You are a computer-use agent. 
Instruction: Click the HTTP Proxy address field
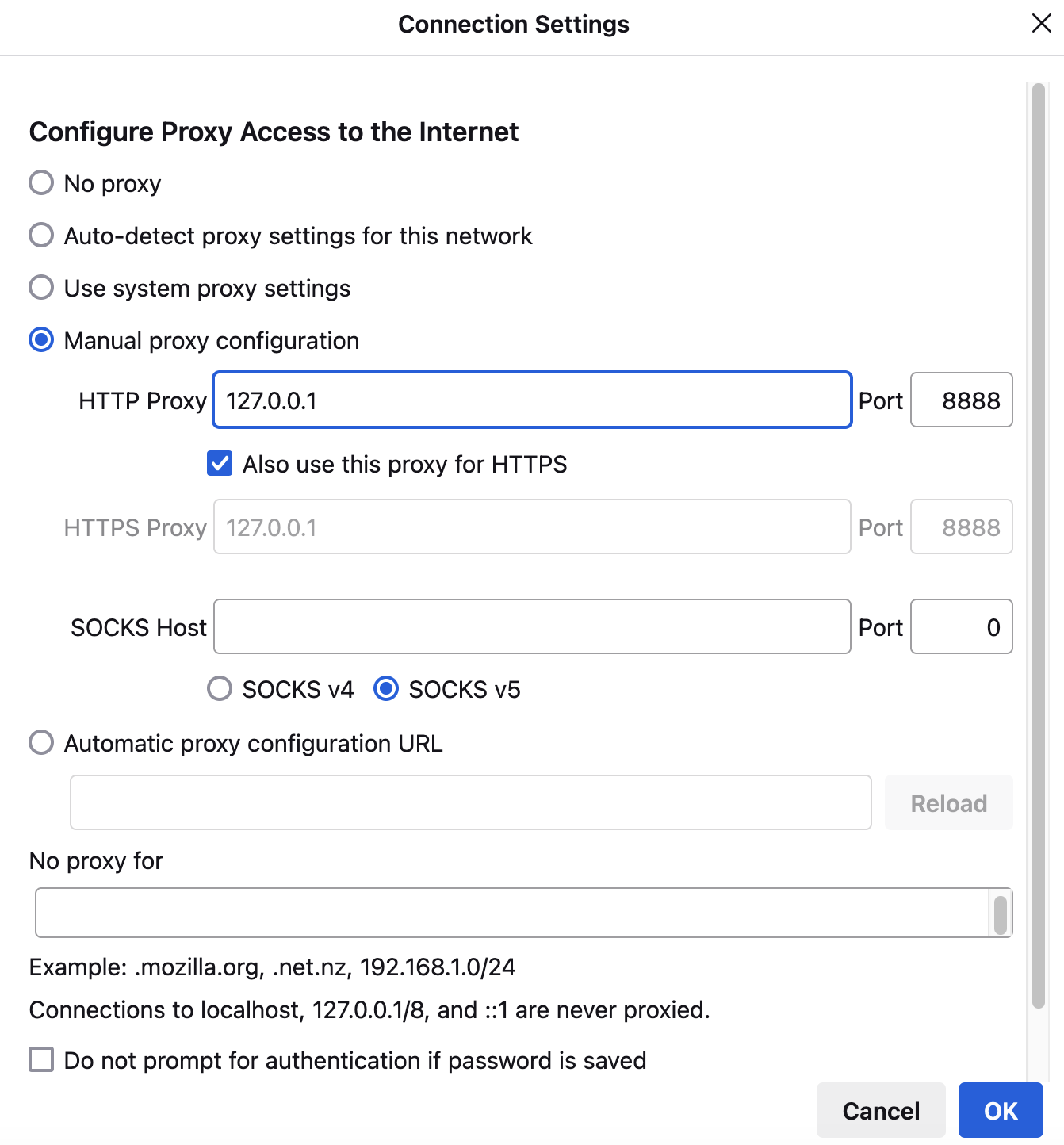tap(531, 400)
